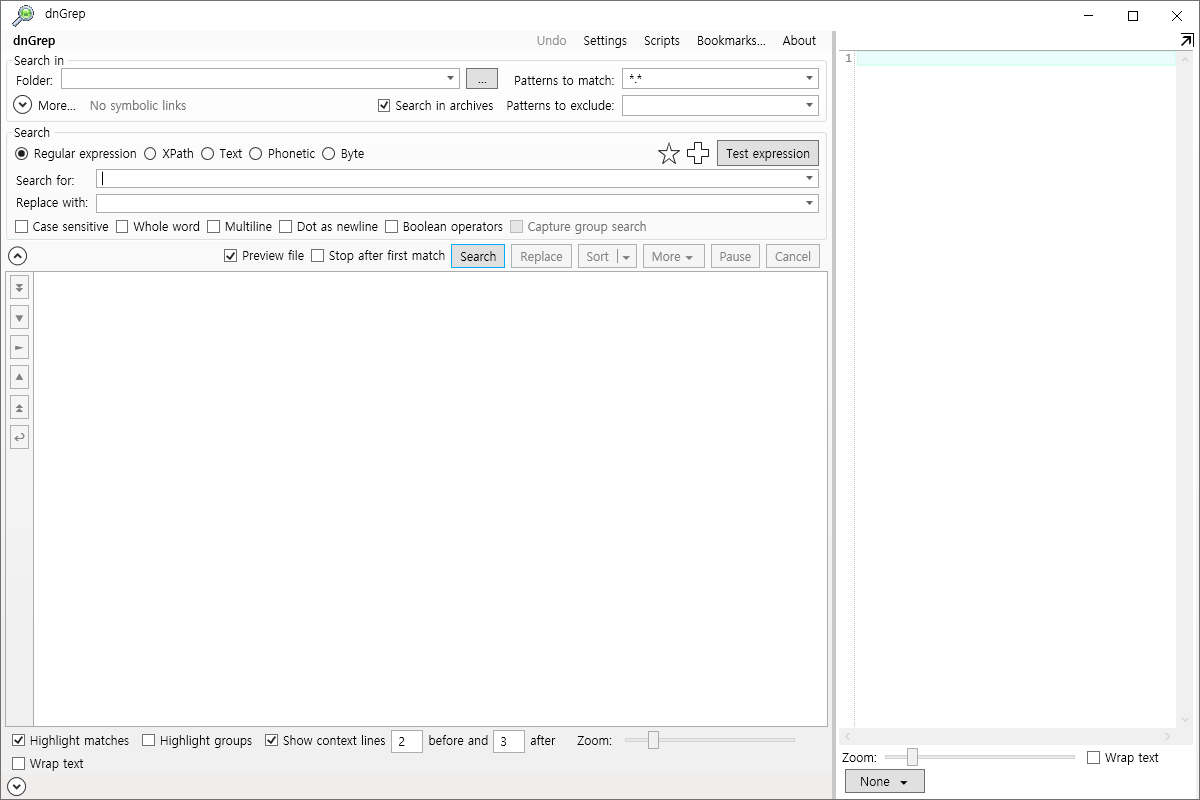Click the folder browse ... button

click(x=482, y=79)
